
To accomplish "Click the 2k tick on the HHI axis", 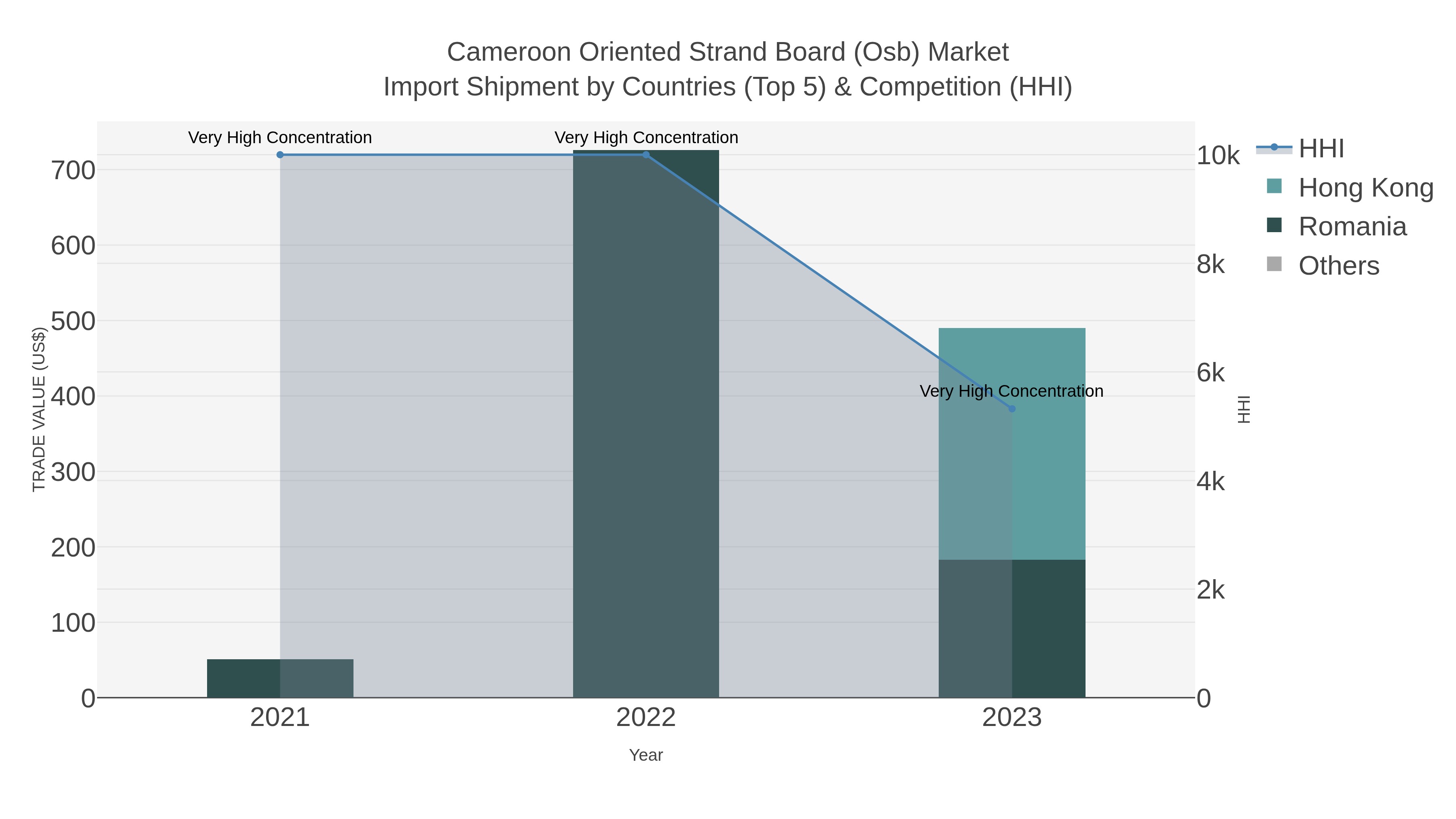I will [x=1211, y=590].
